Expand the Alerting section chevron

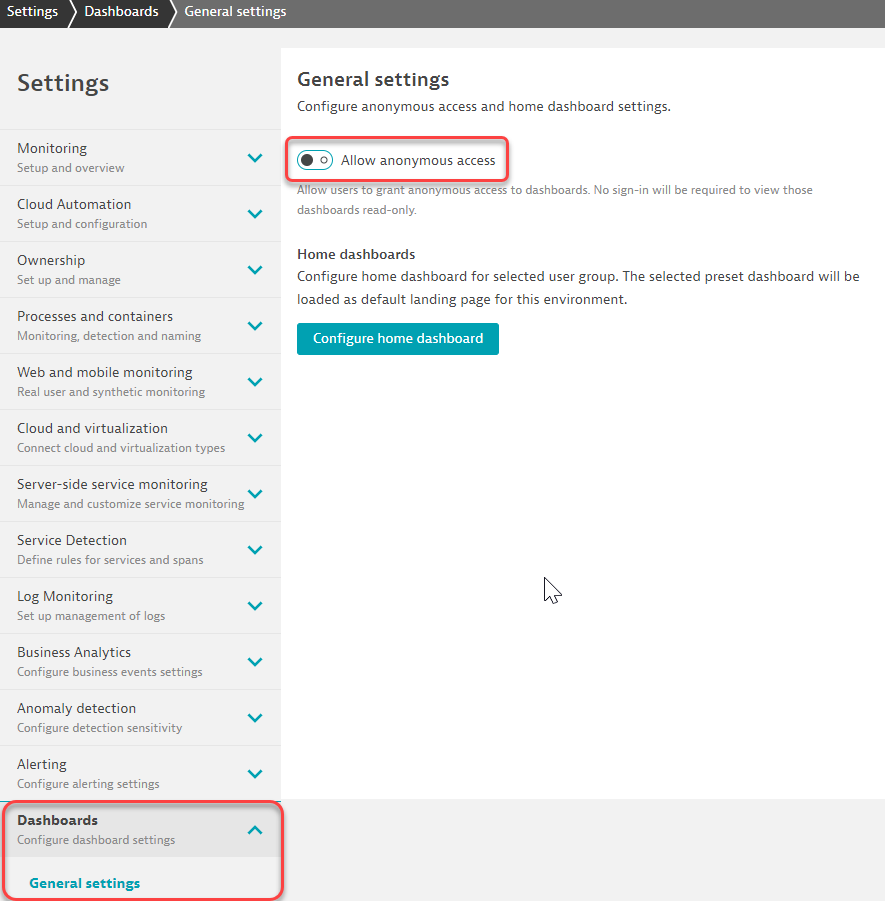click(x=255, y=774)
